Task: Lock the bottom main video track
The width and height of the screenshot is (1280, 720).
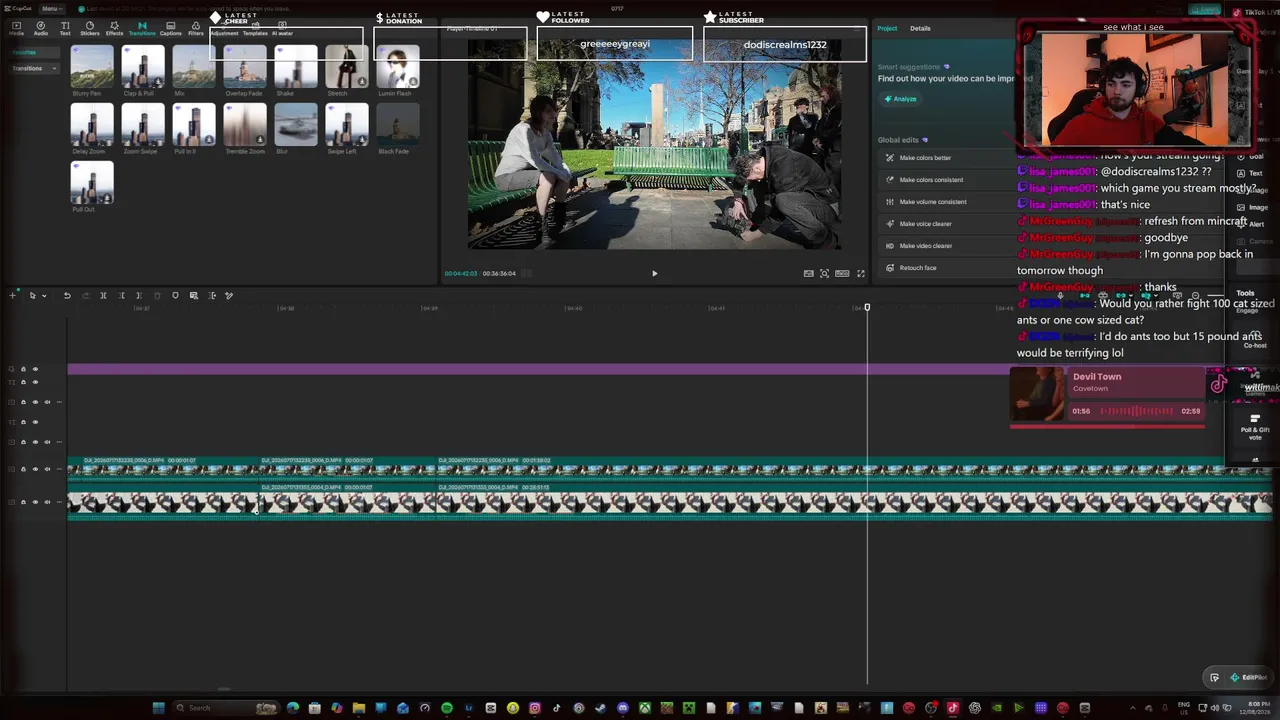Action: [23, 502]
